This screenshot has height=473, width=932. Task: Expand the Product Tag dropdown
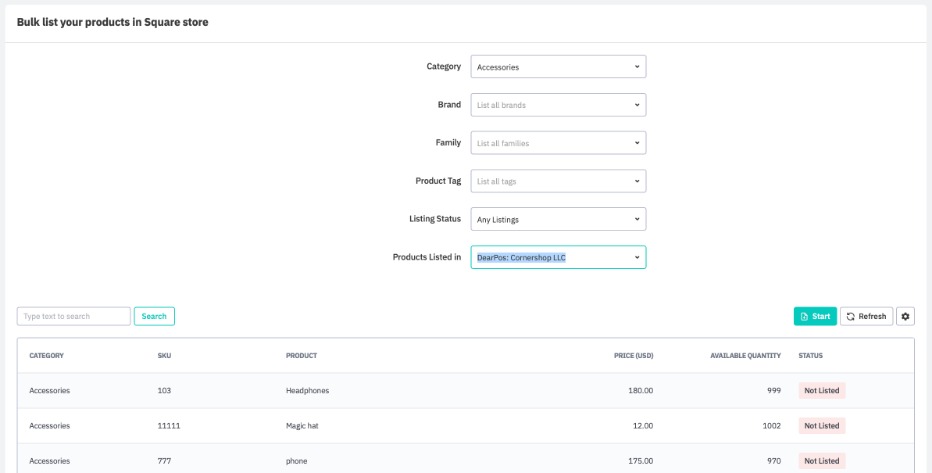(558, 181)
